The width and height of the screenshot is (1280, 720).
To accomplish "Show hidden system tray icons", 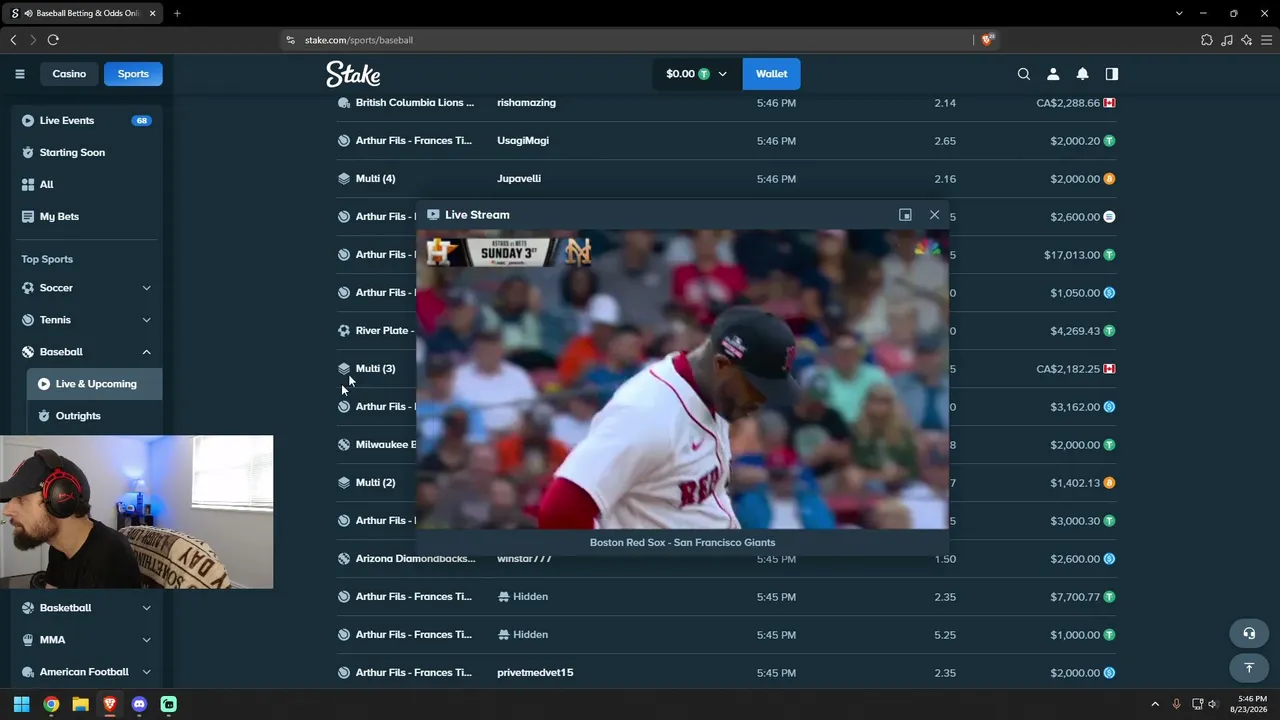I will (x=1155, y=704).
